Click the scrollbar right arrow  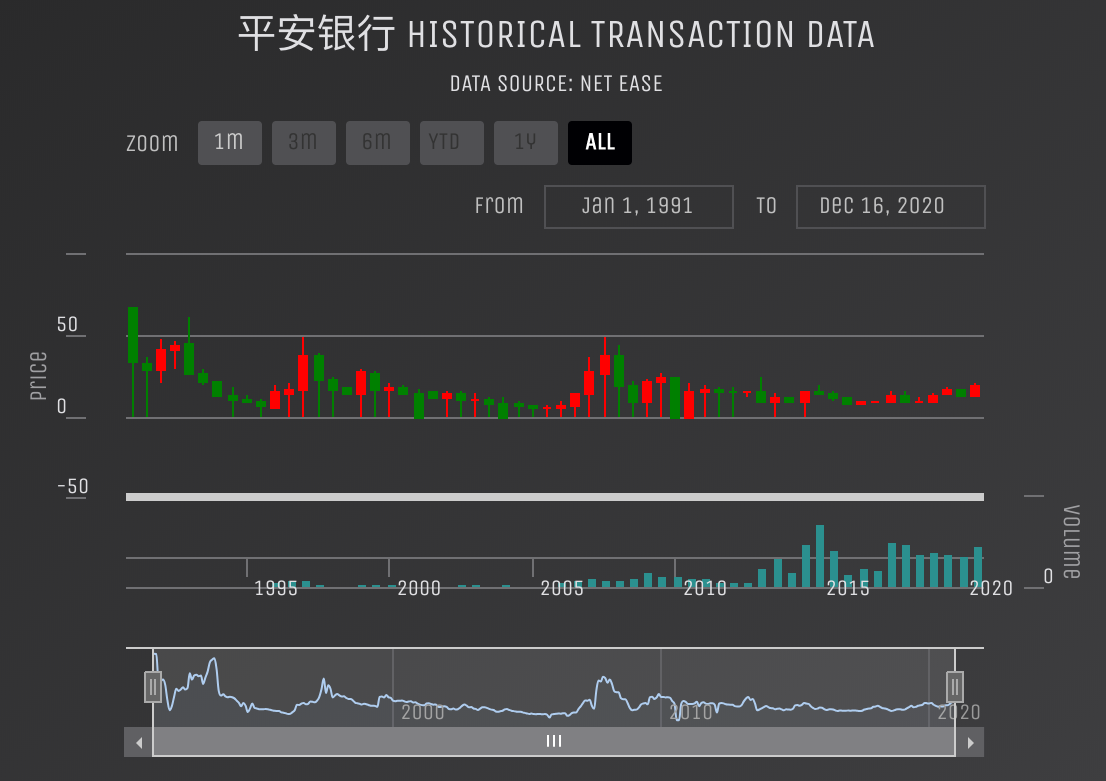click(x=969, y=742)
